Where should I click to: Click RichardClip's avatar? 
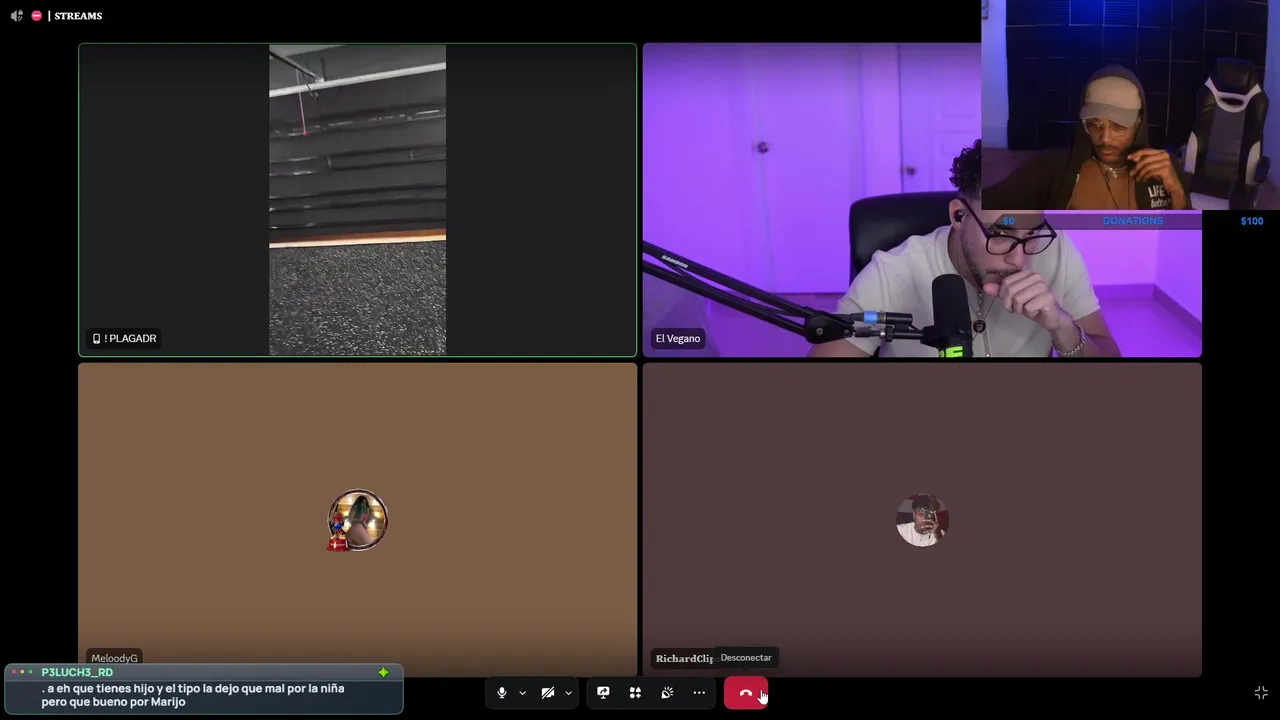click(922, 520)
